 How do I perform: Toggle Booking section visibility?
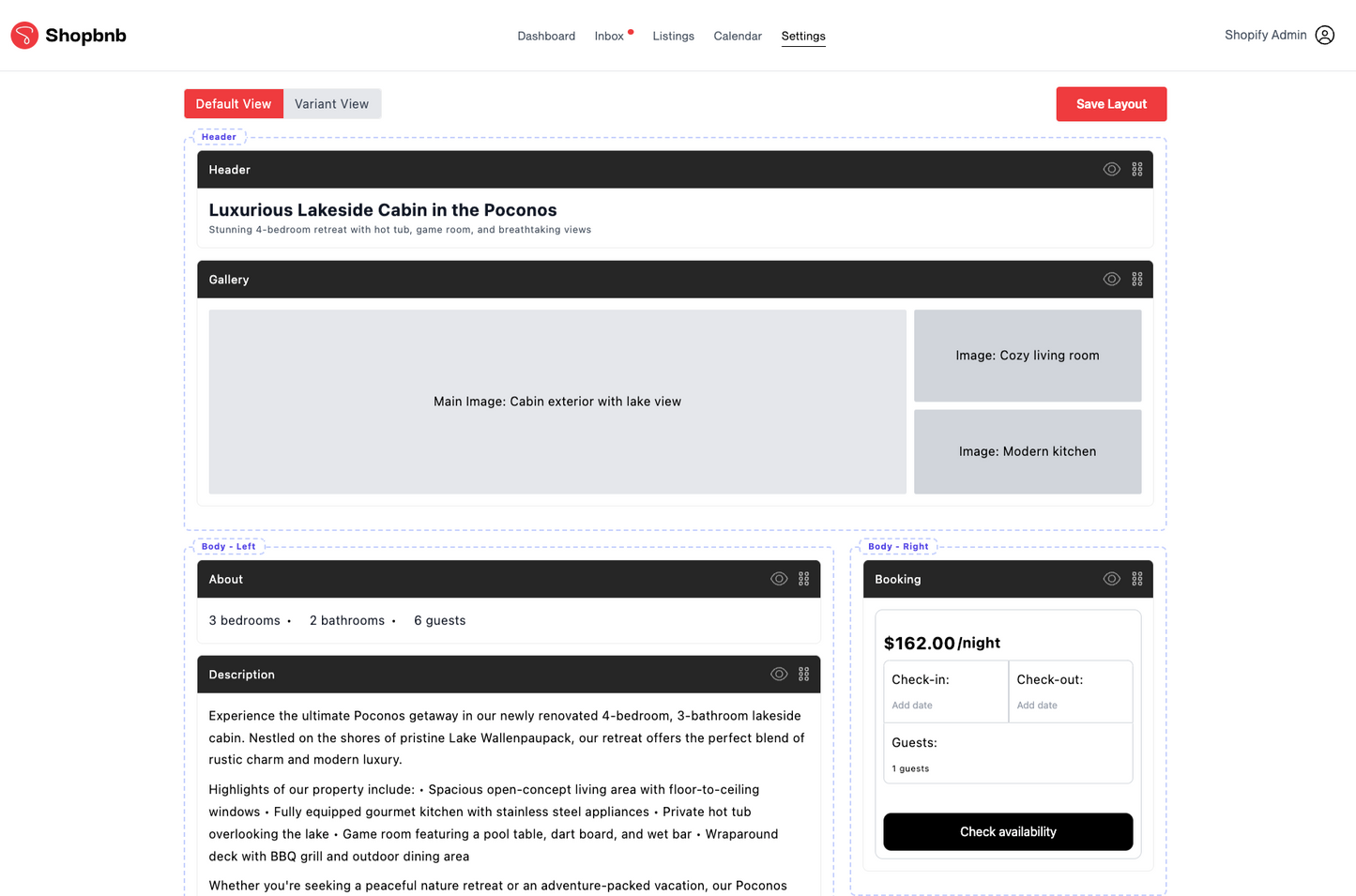pos(1111,579)
